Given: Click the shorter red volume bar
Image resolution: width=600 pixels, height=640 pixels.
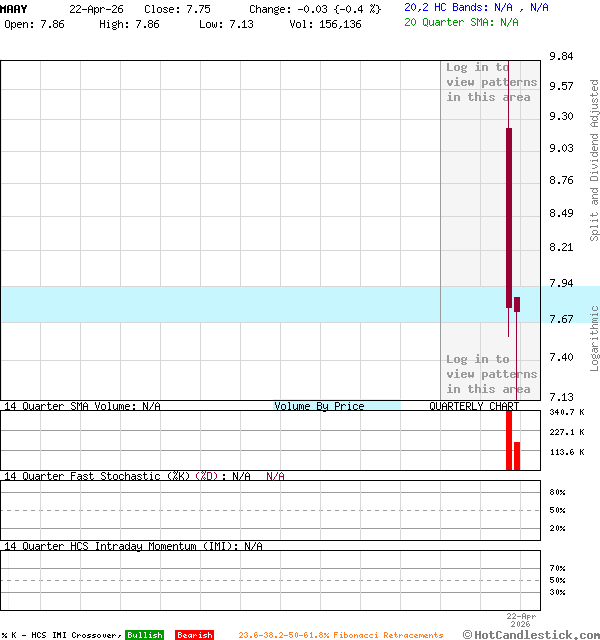Looking at the screenshot, I should (x=517, y=456).
